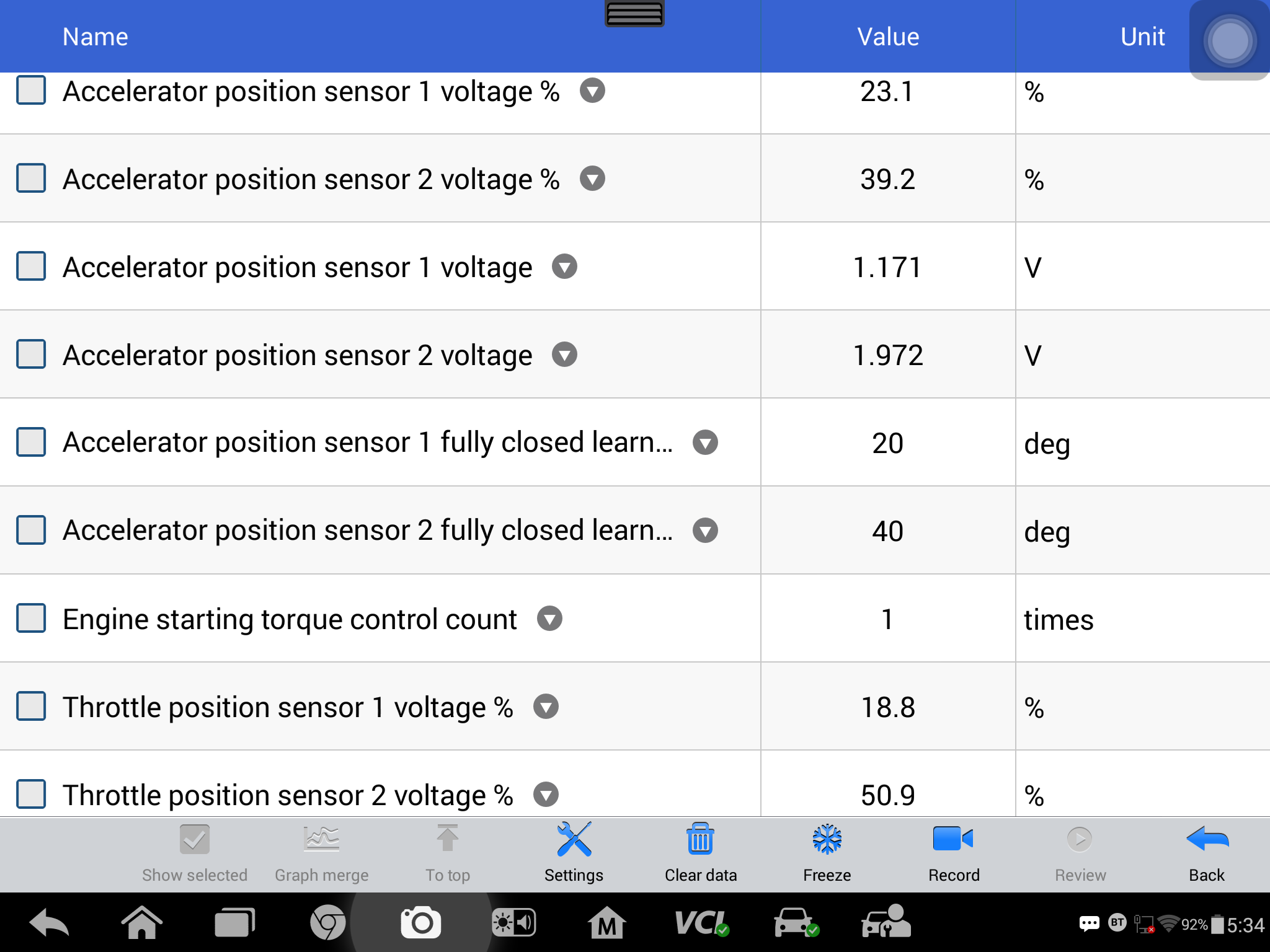Tap the floating round assistive button
The width and height of the screenshot is (1270, 952).
tap(1230, 40)
